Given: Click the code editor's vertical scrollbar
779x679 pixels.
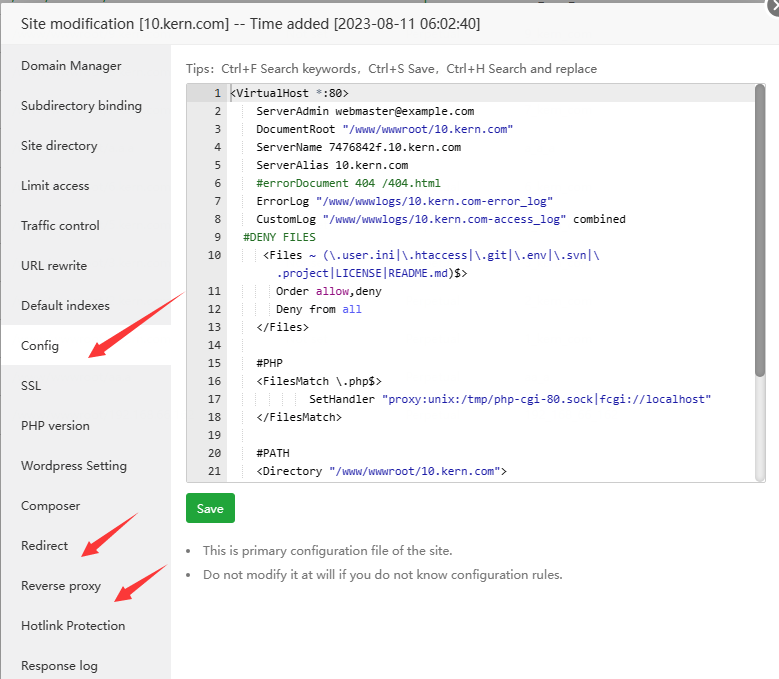Looking at the screenshot, I should pos(759,230).
